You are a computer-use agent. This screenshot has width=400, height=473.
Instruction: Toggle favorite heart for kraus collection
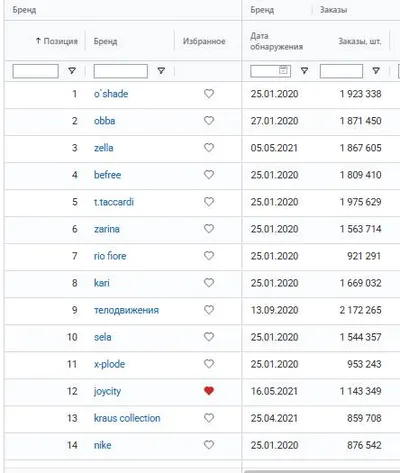(209, 418)
